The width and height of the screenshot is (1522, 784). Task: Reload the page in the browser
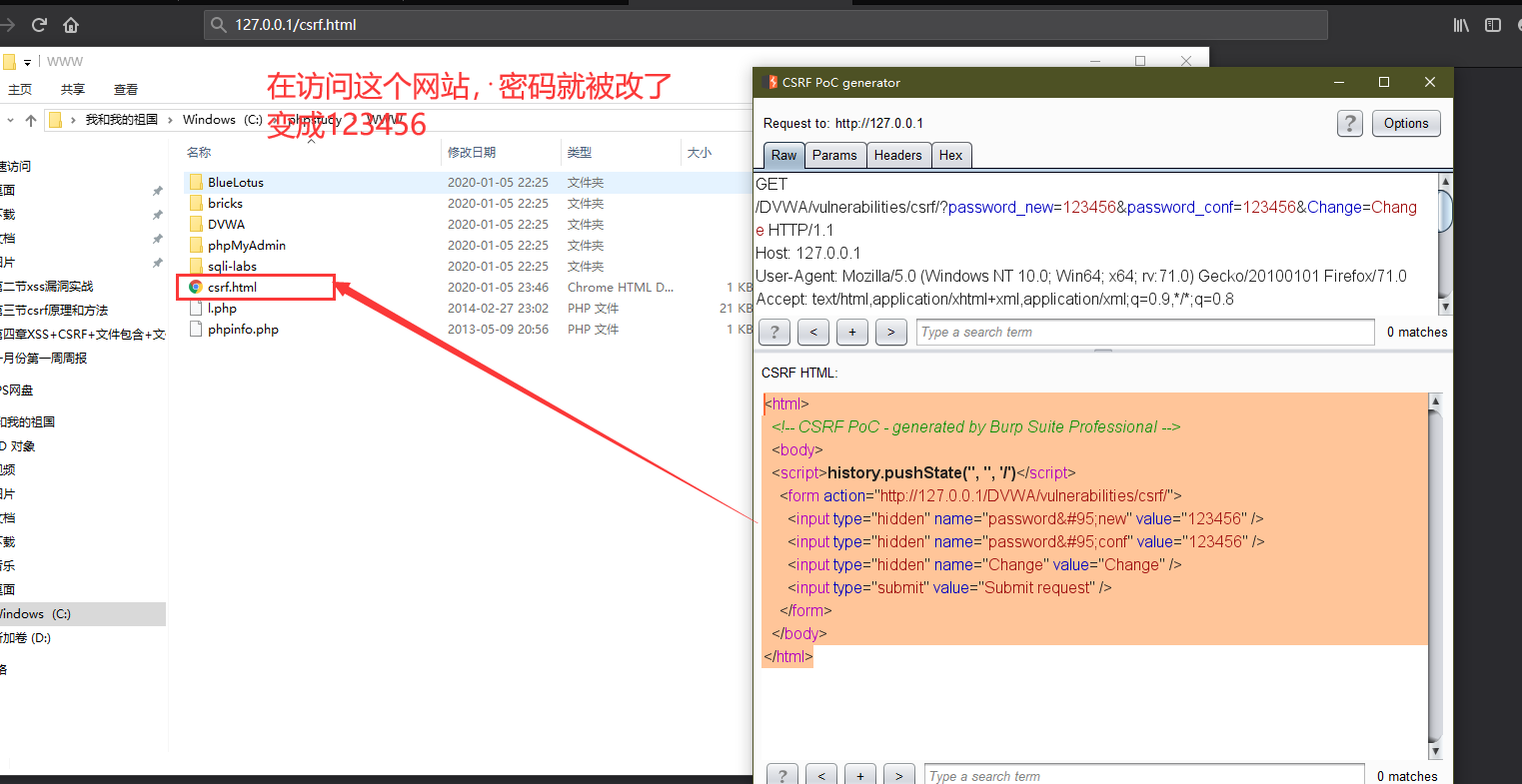(39, 25)
